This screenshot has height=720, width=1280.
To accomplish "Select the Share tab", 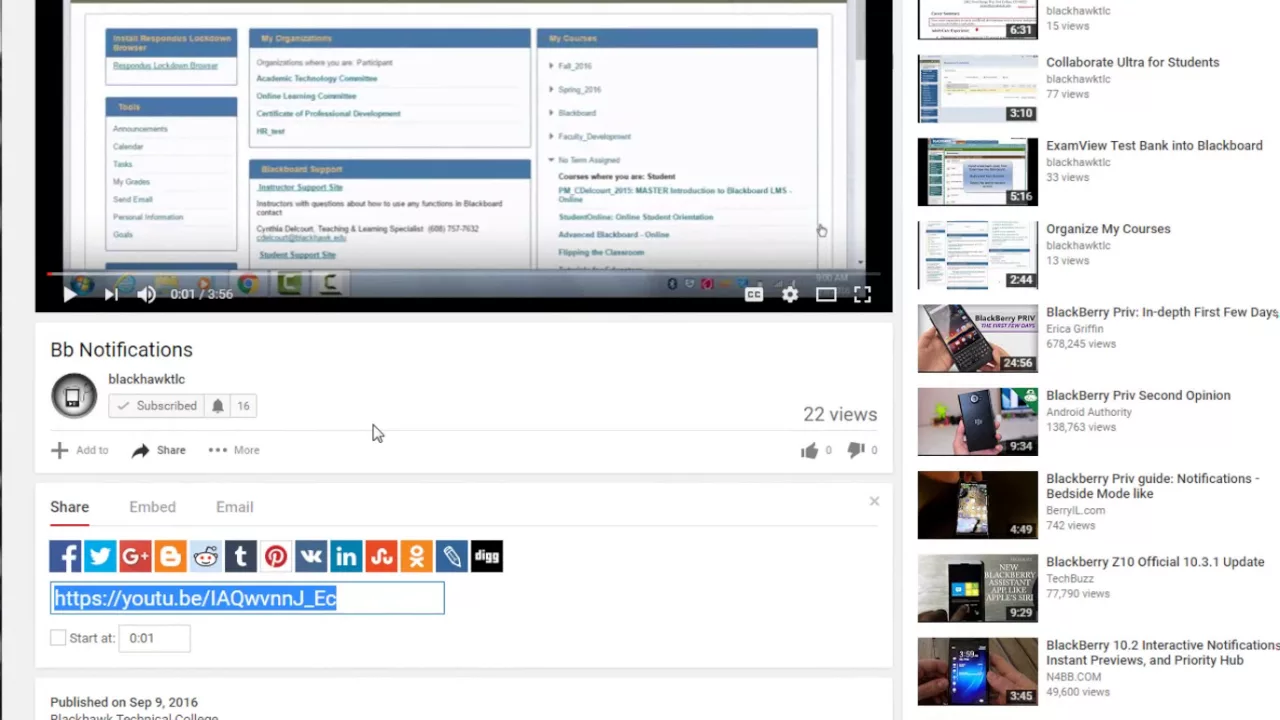I will coord(70,507).
